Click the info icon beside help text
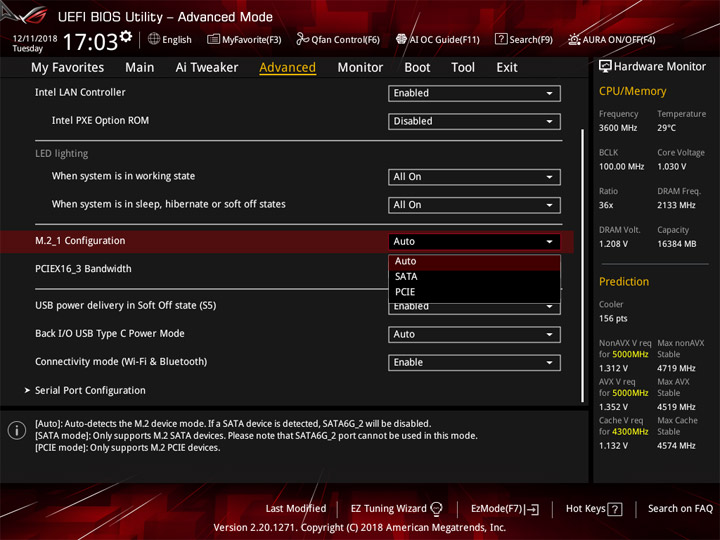 (x=17, y=430)
